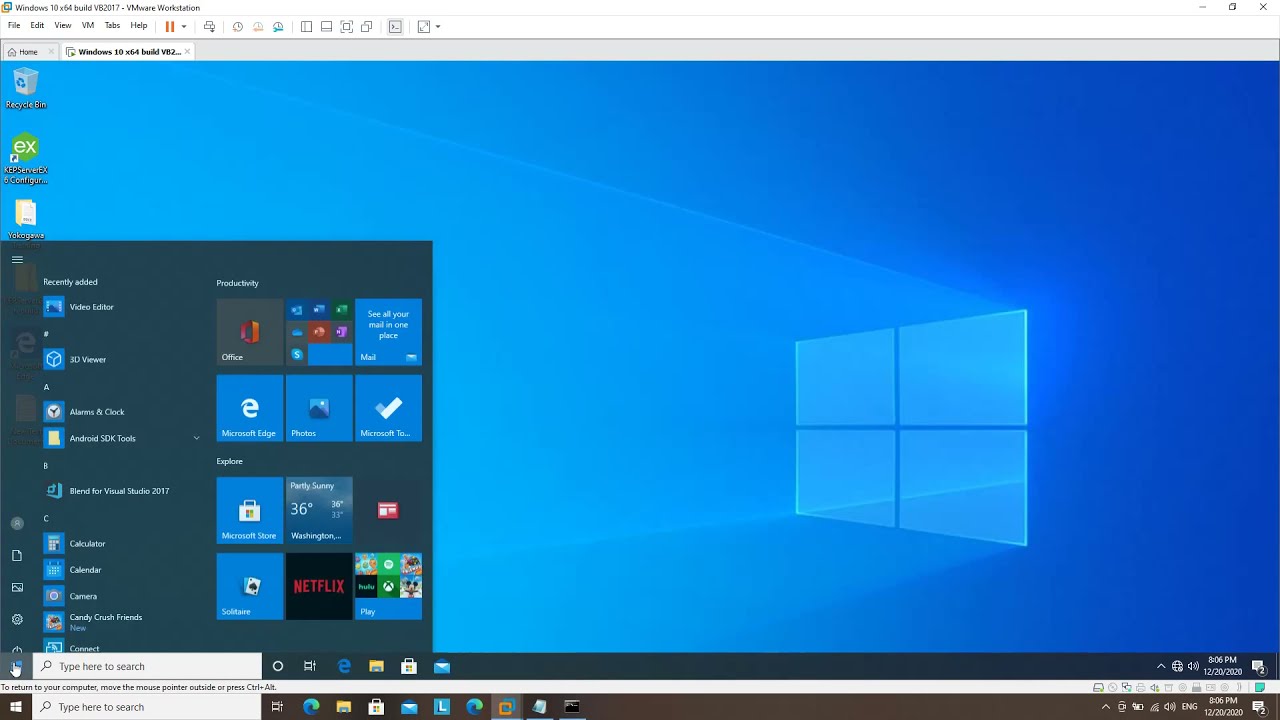
Task: Launch 3D Viewer from the app list
Action: (120, 359)
